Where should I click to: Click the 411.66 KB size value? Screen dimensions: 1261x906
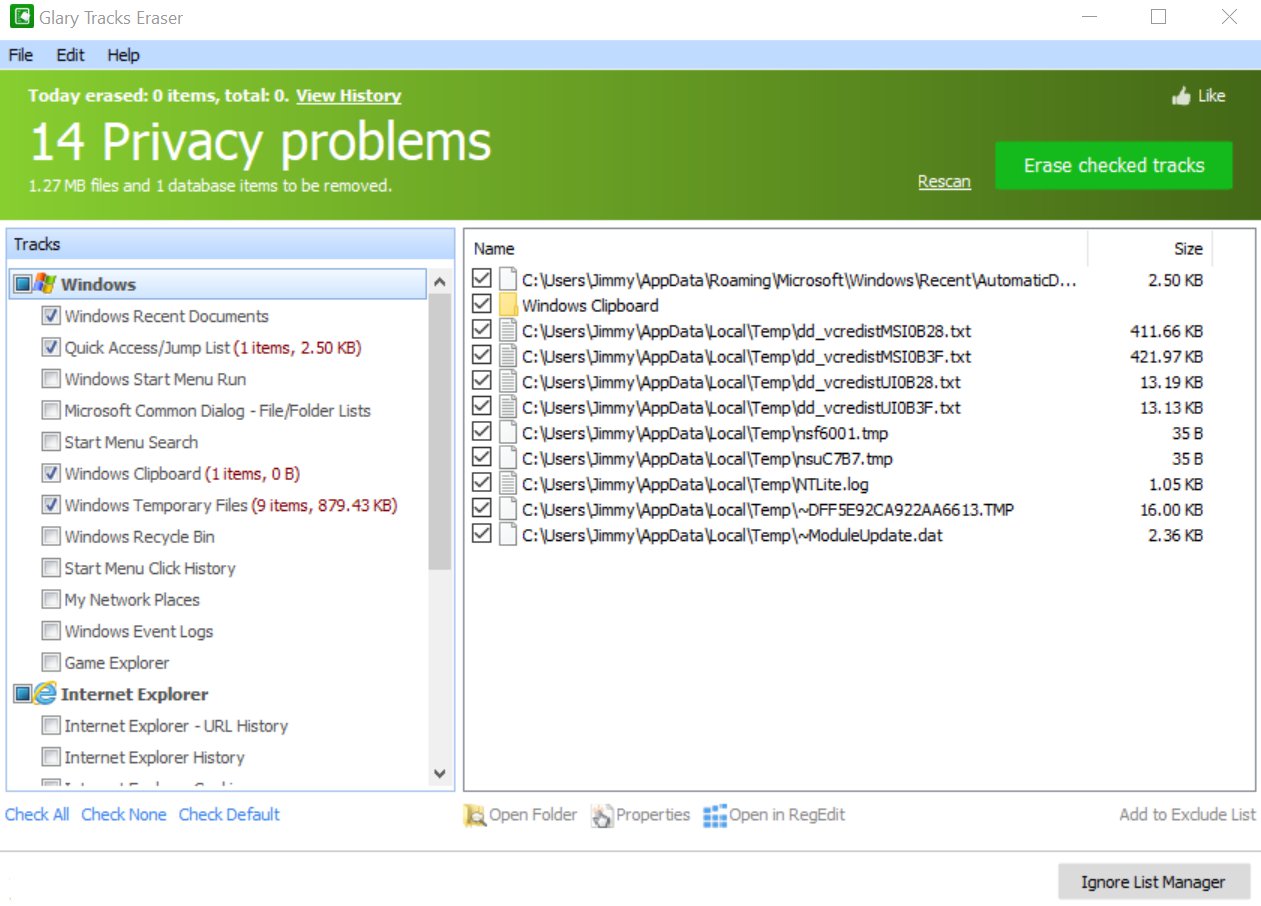point(1166,331)
